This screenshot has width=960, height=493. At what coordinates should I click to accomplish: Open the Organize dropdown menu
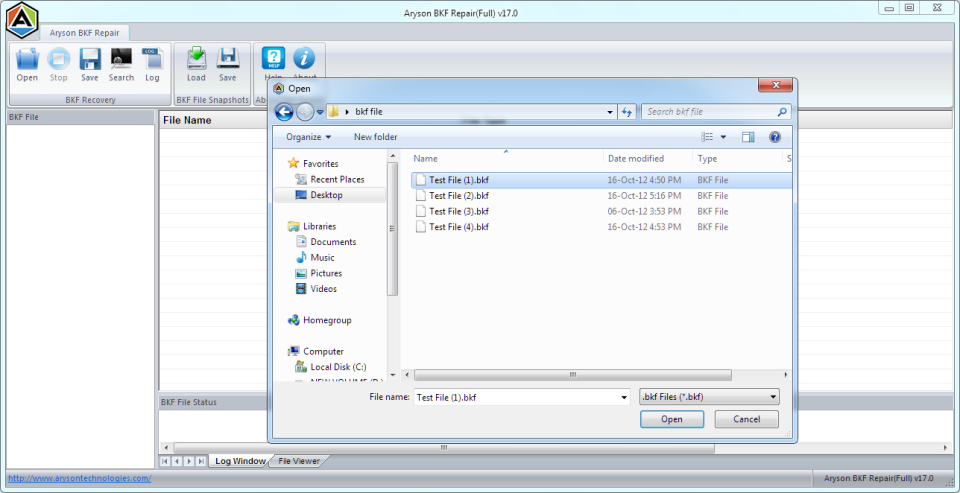[x=309, y=137]
